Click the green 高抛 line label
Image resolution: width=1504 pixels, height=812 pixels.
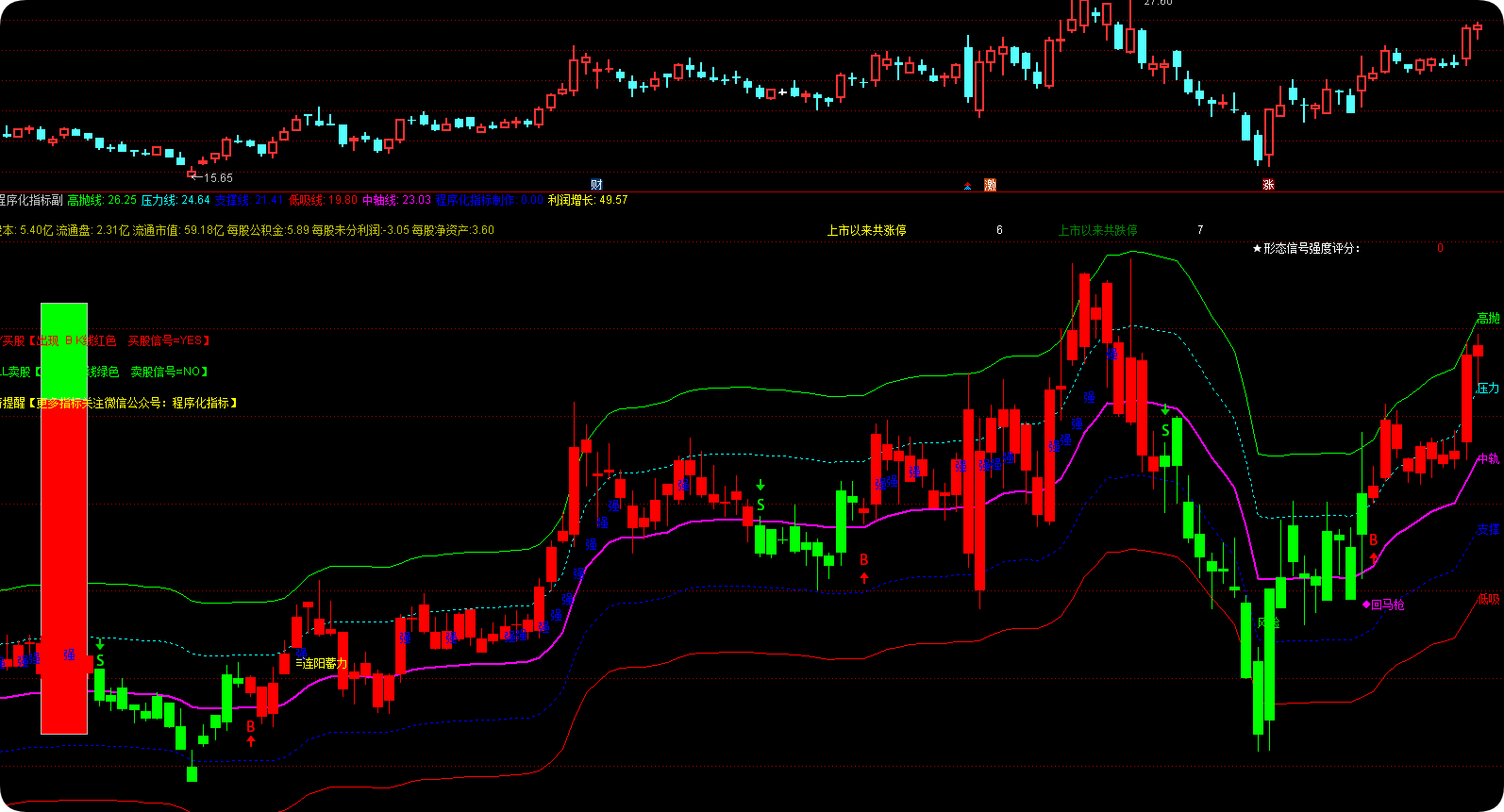point(1489,319)
